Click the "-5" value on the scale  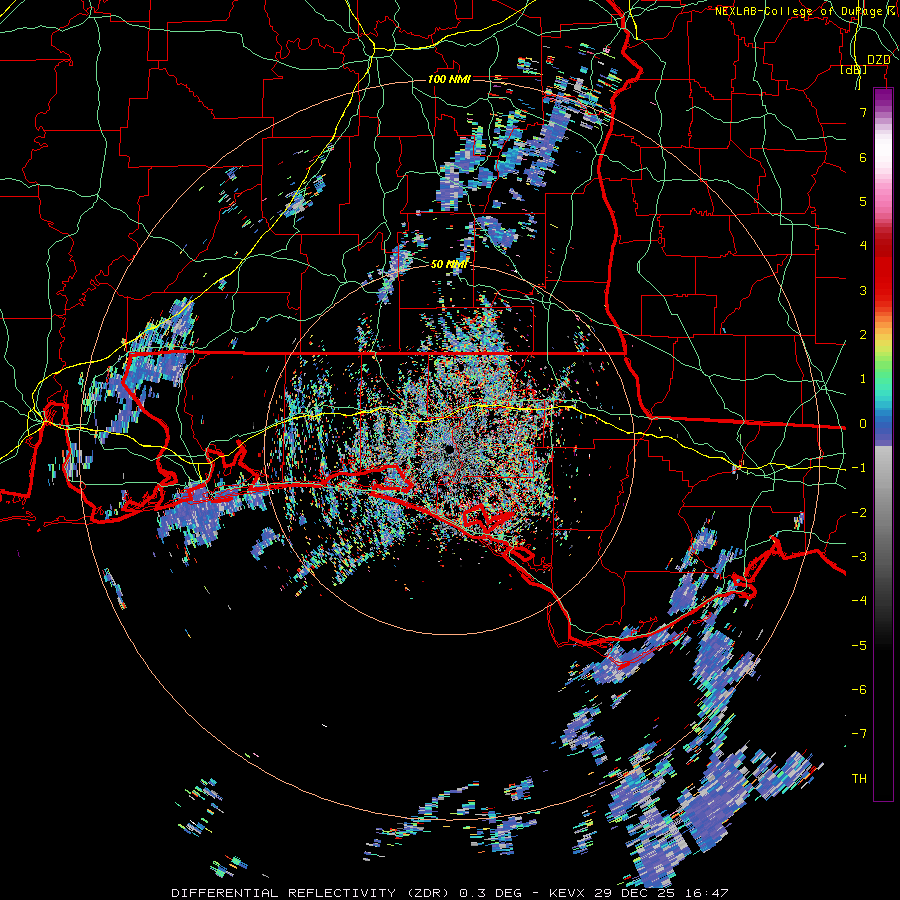(x=859, y=646)
